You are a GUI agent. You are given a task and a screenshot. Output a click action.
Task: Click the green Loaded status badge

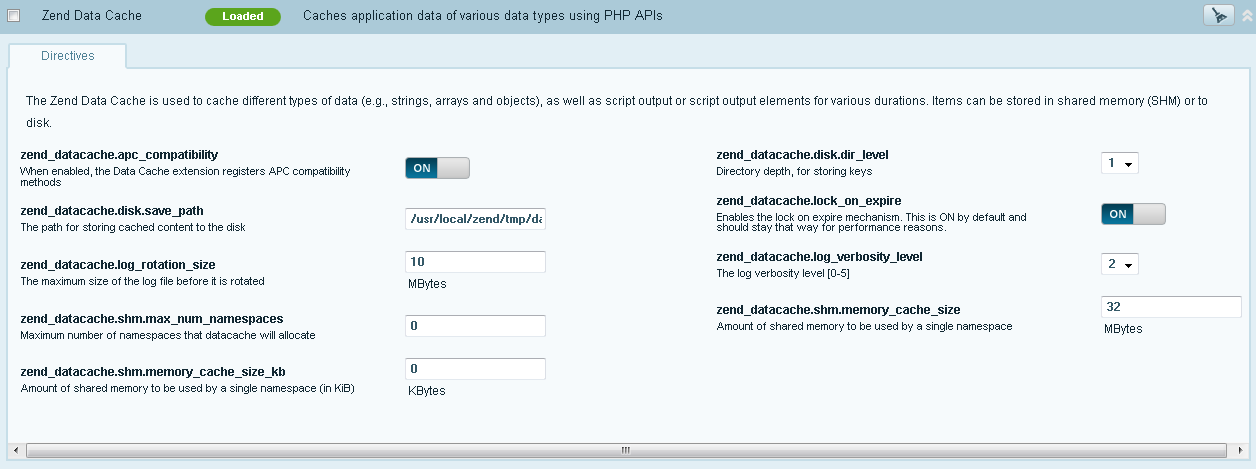242,16
